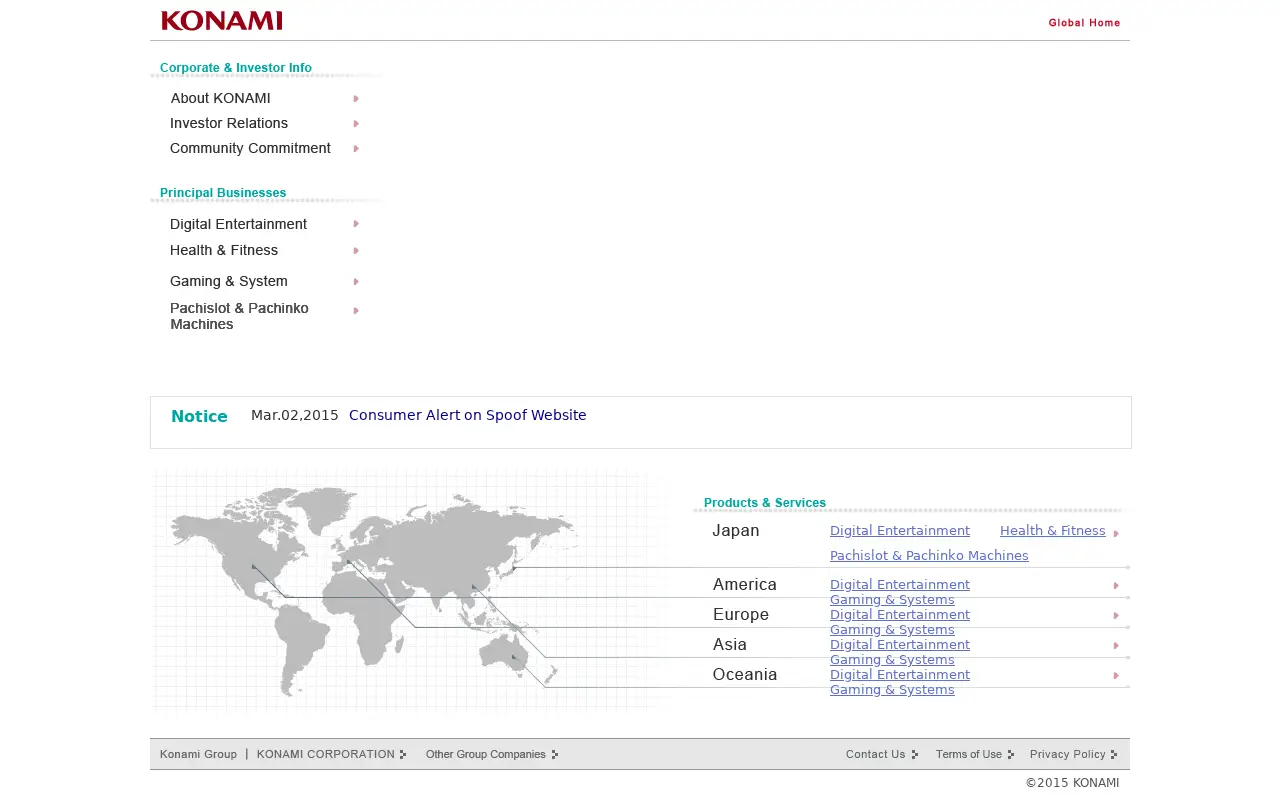Open Europe Gaming & Systems link
The height and width of the screenshot is (800, 1280).
click(x=892, y=630)
